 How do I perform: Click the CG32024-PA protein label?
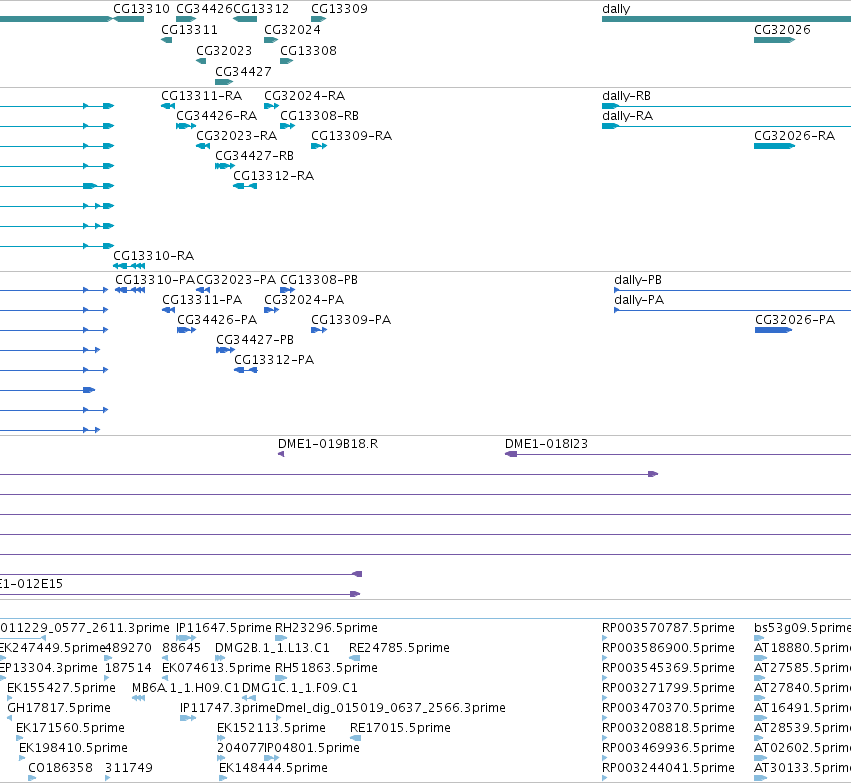304,300
